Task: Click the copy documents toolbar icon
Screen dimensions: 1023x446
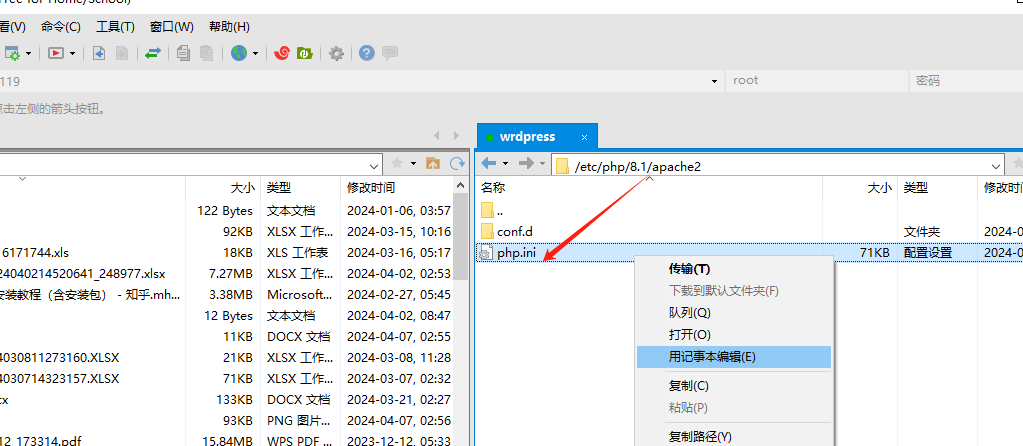Action: pyautogui.click(x=184, y=53)
